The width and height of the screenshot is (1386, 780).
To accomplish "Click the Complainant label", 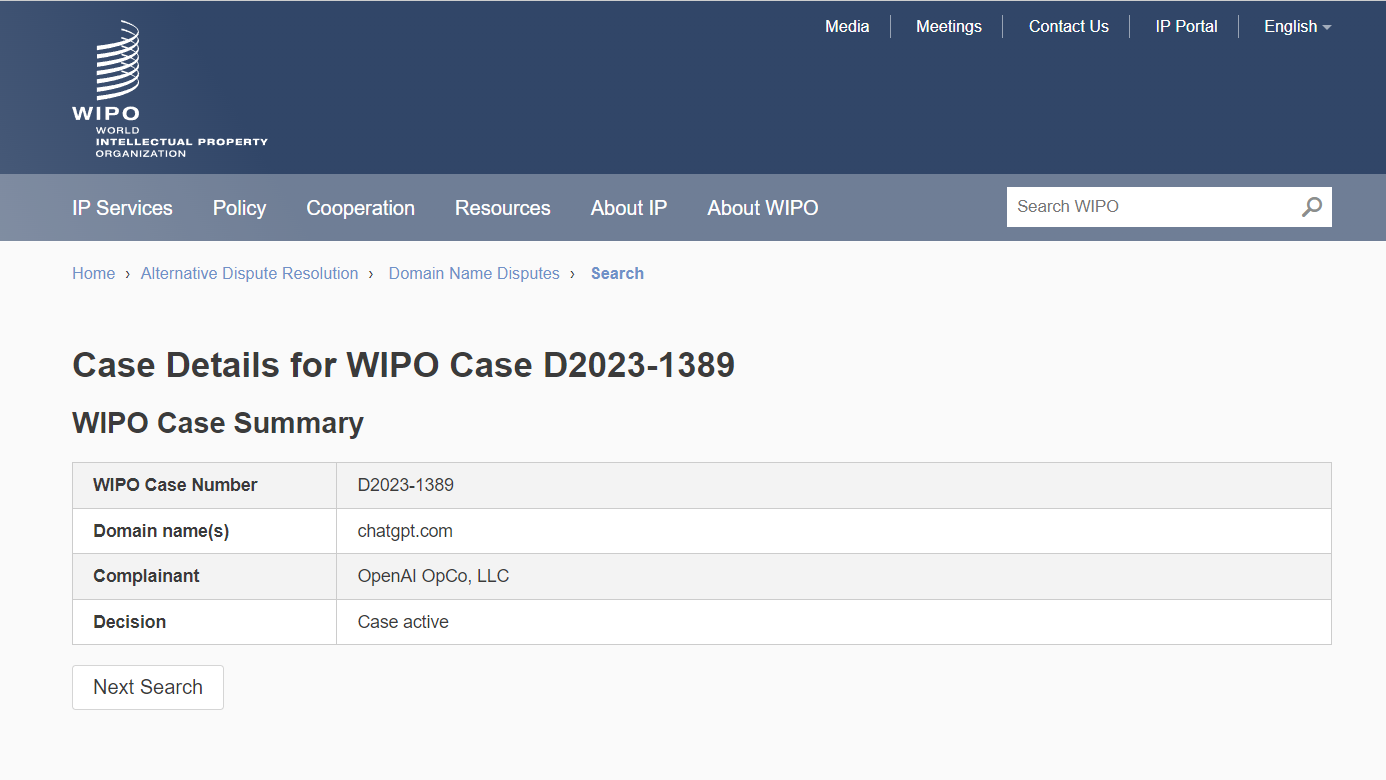I will coord(146,576).
